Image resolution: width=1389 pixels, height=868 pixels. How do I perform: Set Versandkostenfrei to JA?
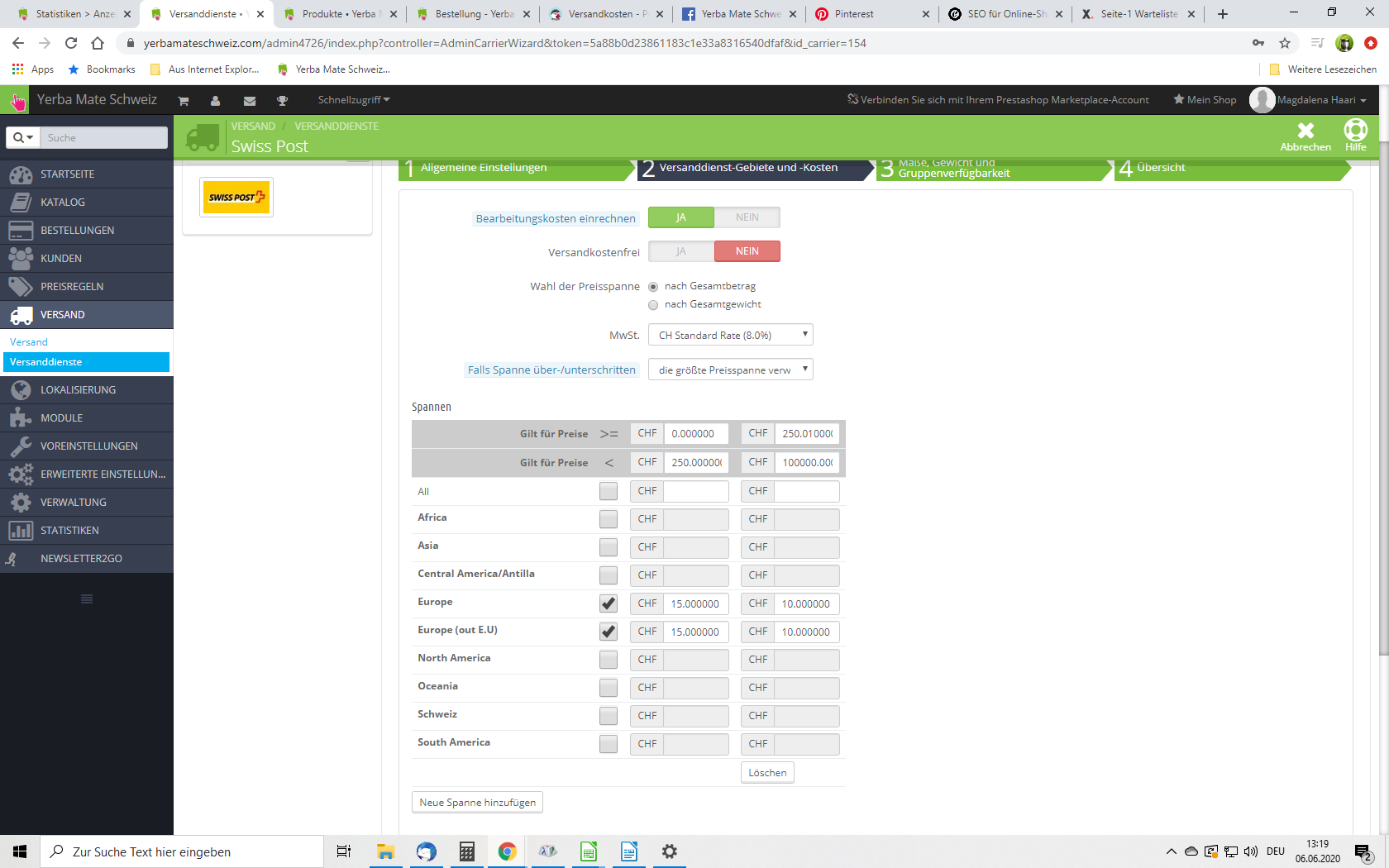(681, 251)
